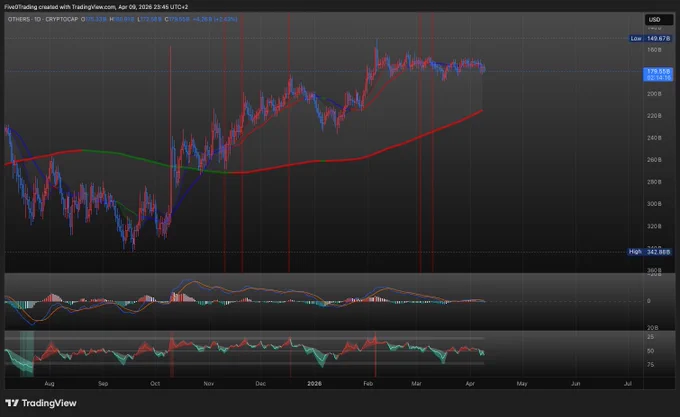Click the Feb label on the time axis
680x417 pixels.
(368, 384)
